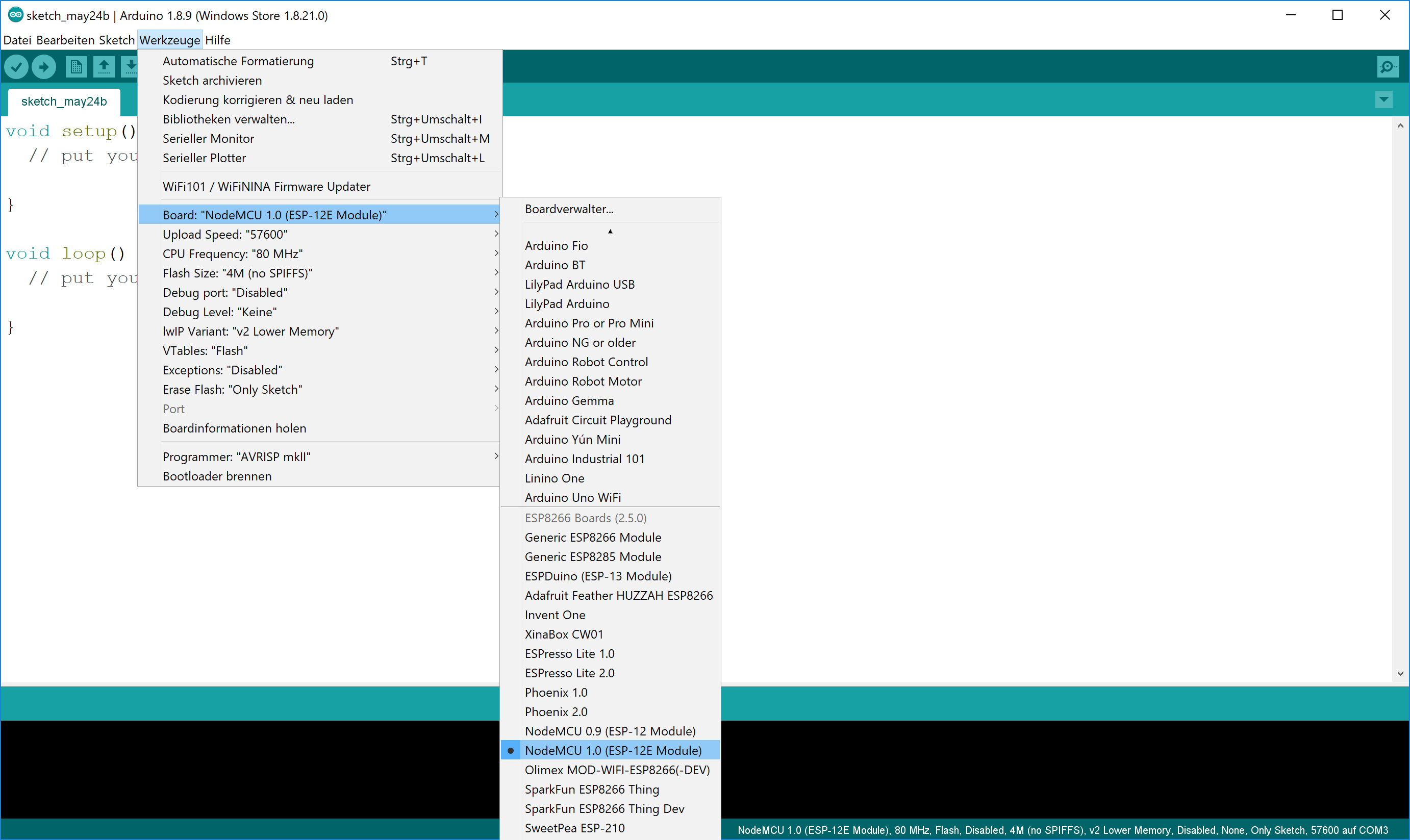Click the Verify sketch checkmark icon
This screenshot has height=840, width=1410.
coord(16,67)
